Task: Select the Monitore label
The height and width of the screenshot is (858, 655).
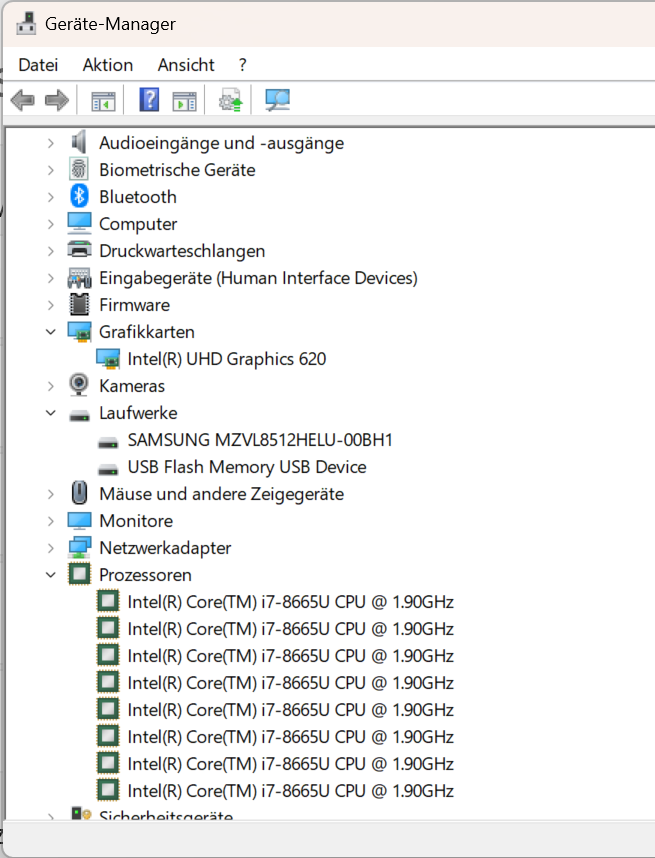Action: click(x=136, y=521)
